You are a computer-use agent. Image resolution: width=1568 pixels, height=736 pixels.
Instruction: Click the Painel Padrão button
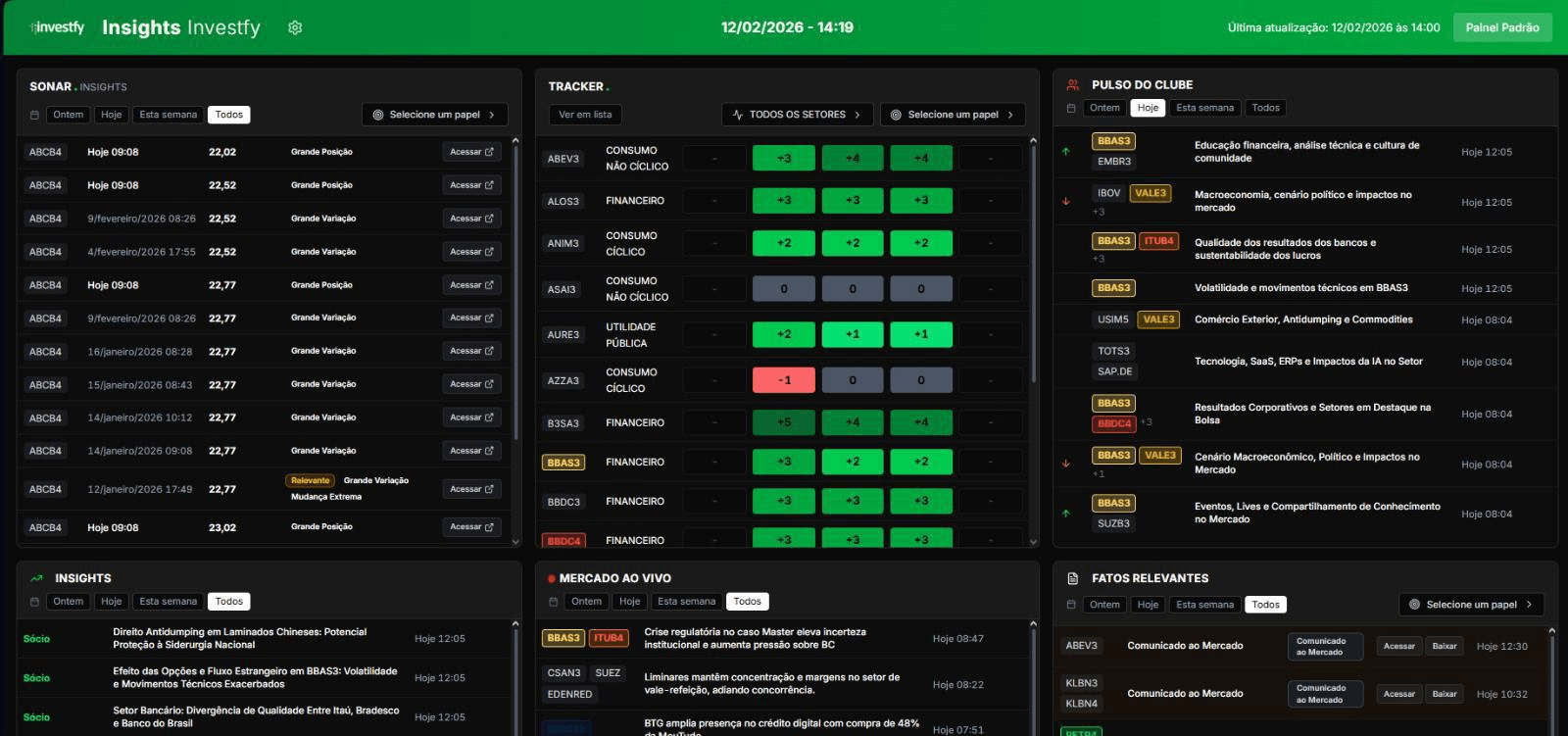point(1502,27)
